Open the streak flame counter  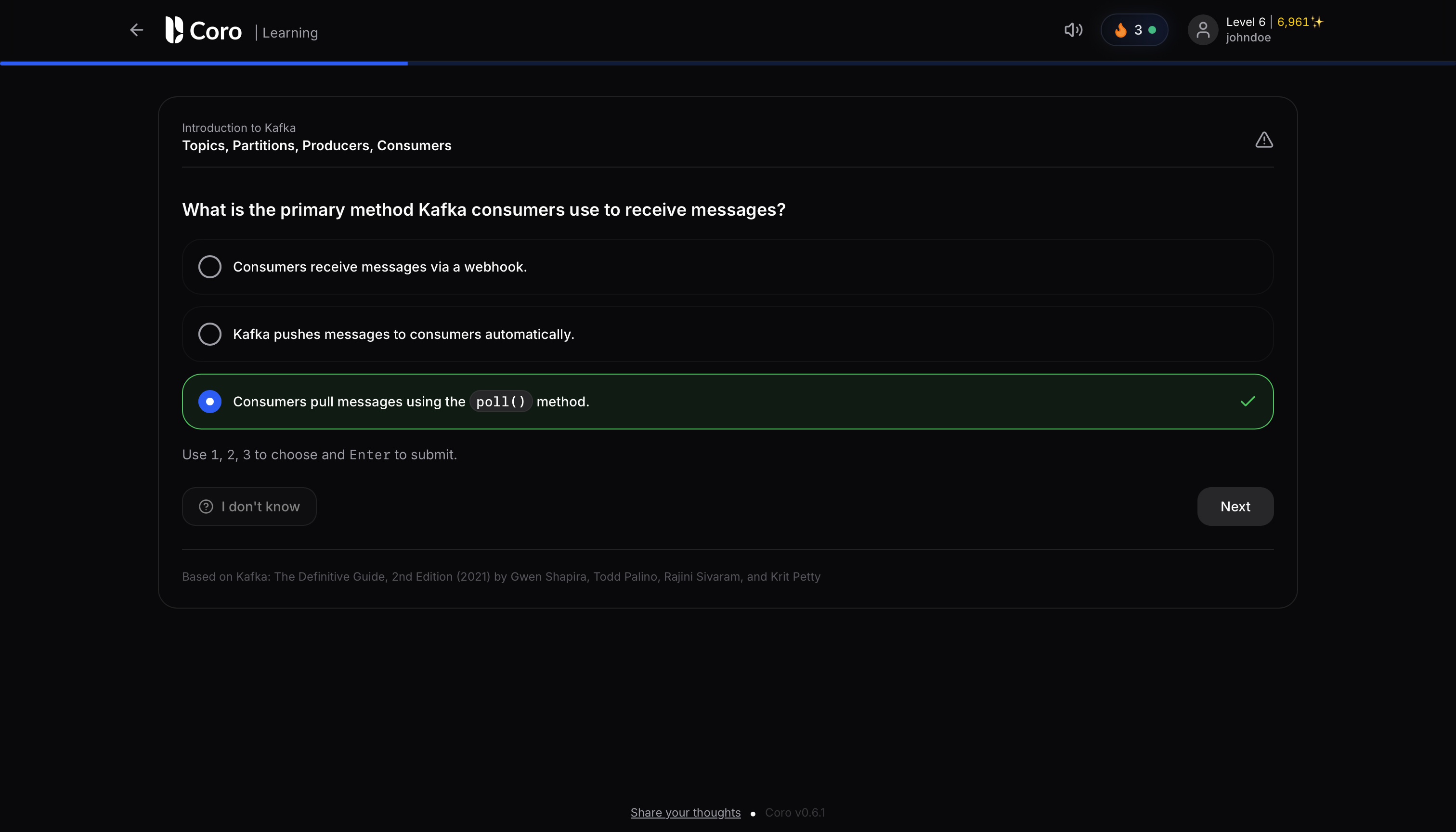(x=1134, y=30)
